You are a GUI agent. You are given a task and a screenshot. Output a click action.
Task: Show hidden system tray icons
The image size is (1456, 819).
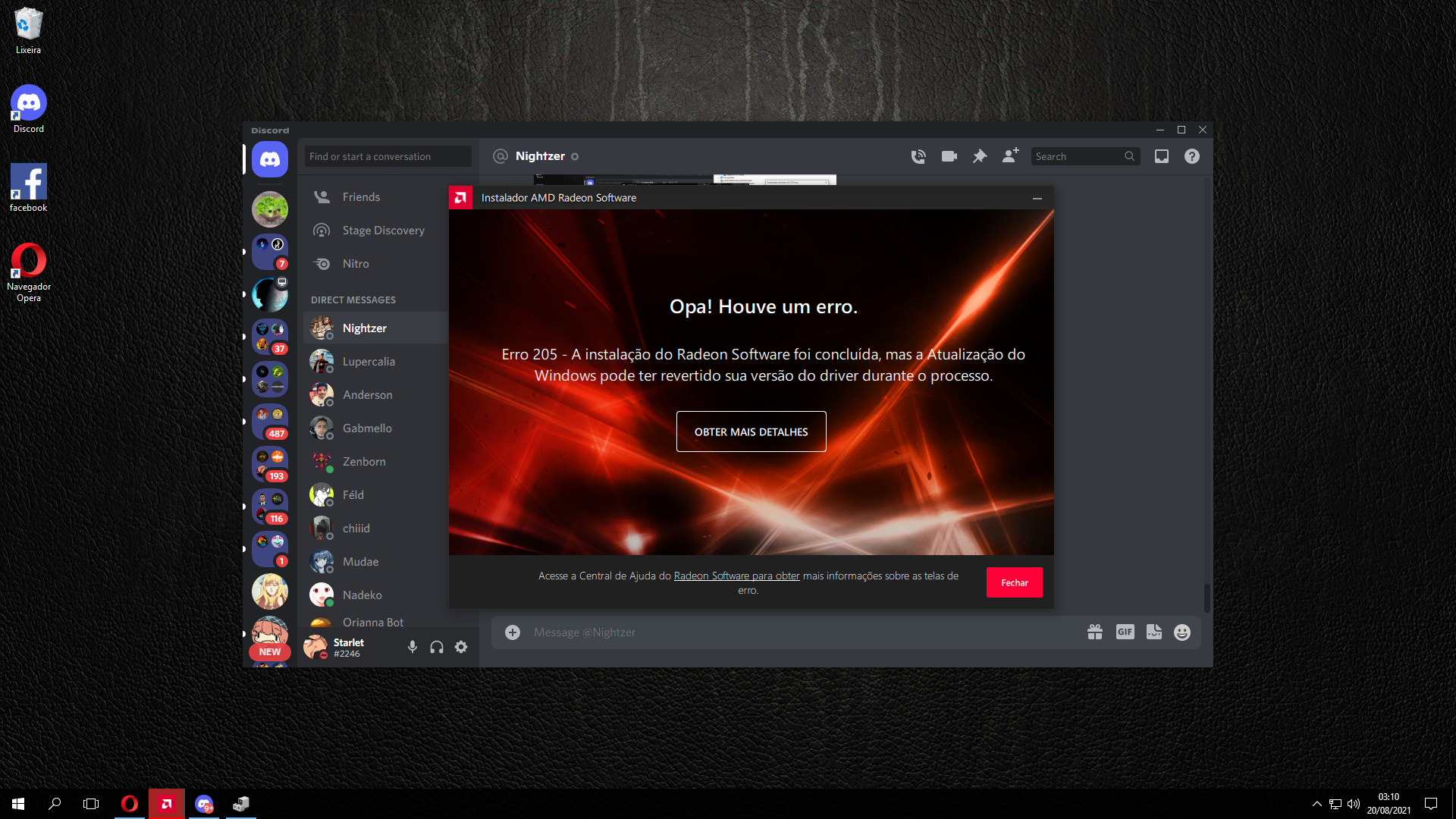(1317, 804)
